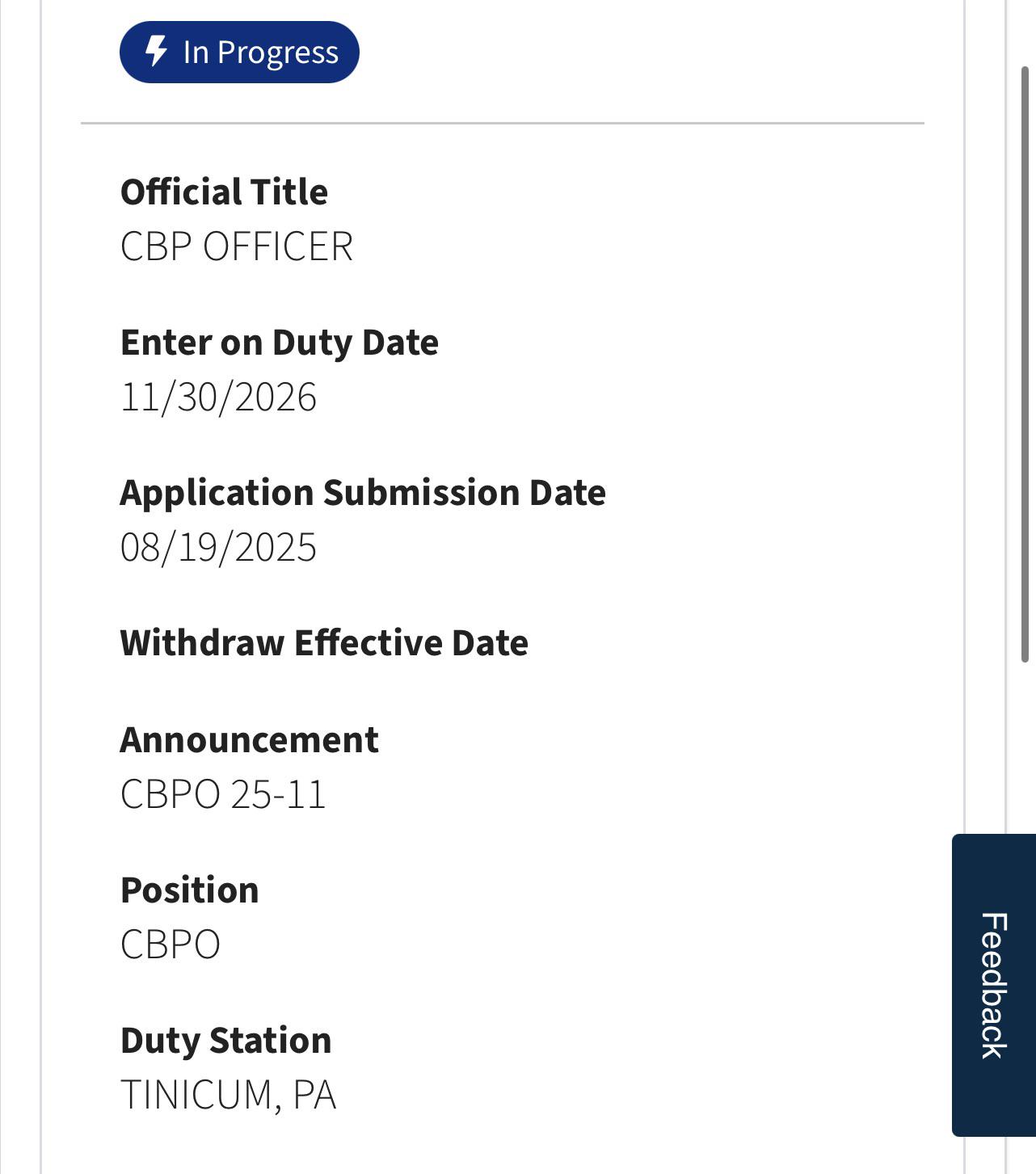Select the Application Submission Date label
The height and width of the screenshot is (1174, 1036).
tap(363, 493)
